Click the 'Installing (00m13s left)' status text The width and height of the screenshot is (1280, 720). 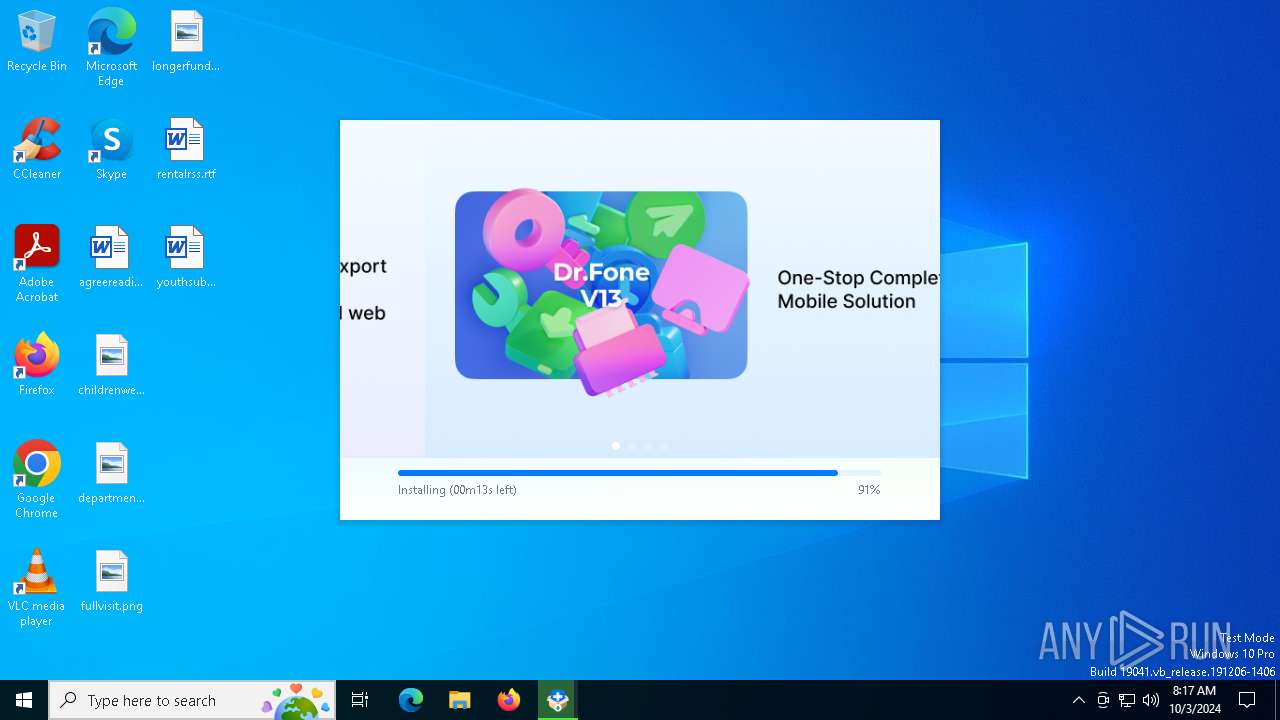point(457,490)
